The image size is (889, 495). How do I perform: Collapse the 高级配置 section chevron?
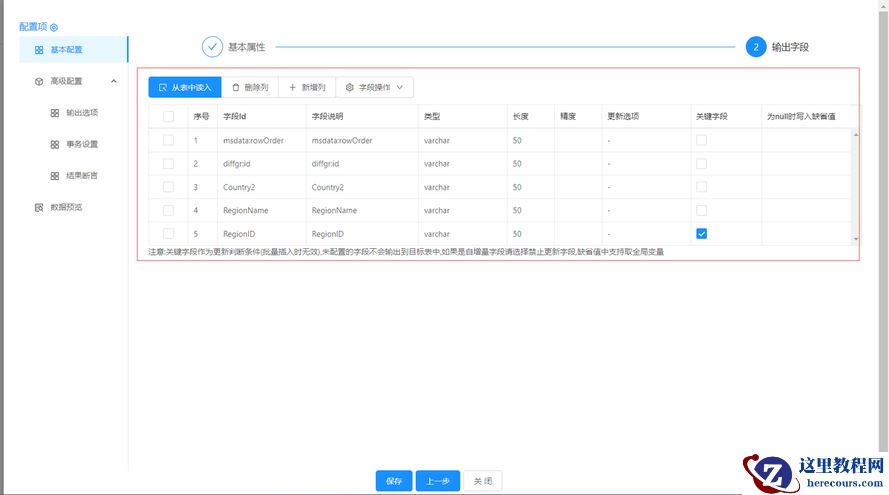pos(113,81)
